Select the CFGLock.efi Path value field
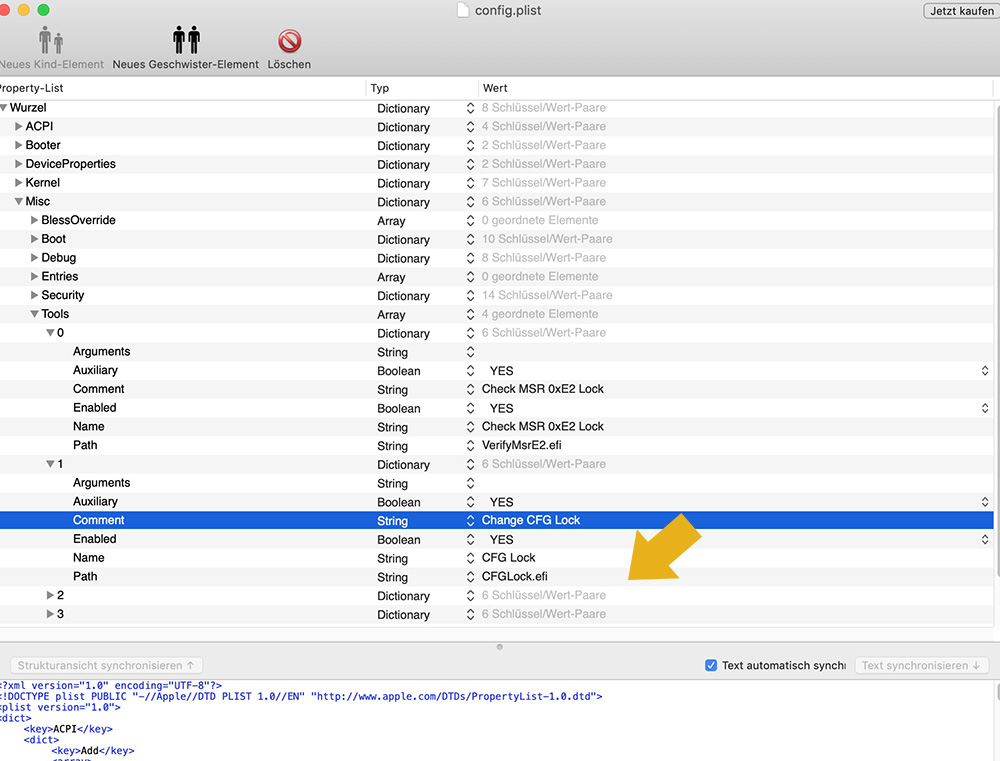This screenshot has height=761, width=1000. click(x=515, y=577)
